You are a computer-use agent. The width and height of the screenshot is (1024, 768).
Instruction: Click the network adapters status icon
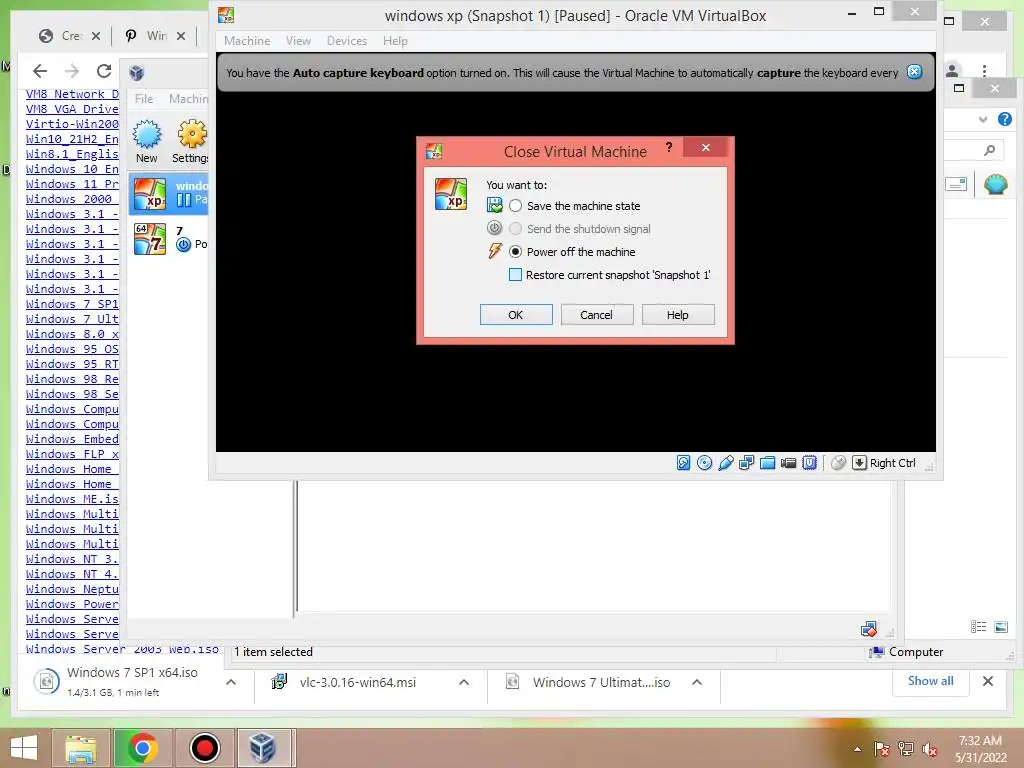746,463
